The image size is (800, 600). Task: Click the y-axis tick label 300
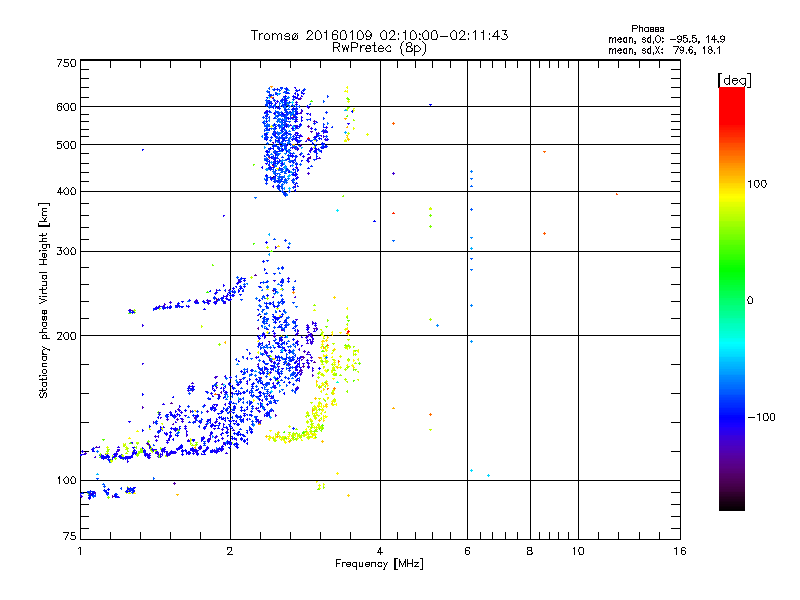click(x=66, y=251)
